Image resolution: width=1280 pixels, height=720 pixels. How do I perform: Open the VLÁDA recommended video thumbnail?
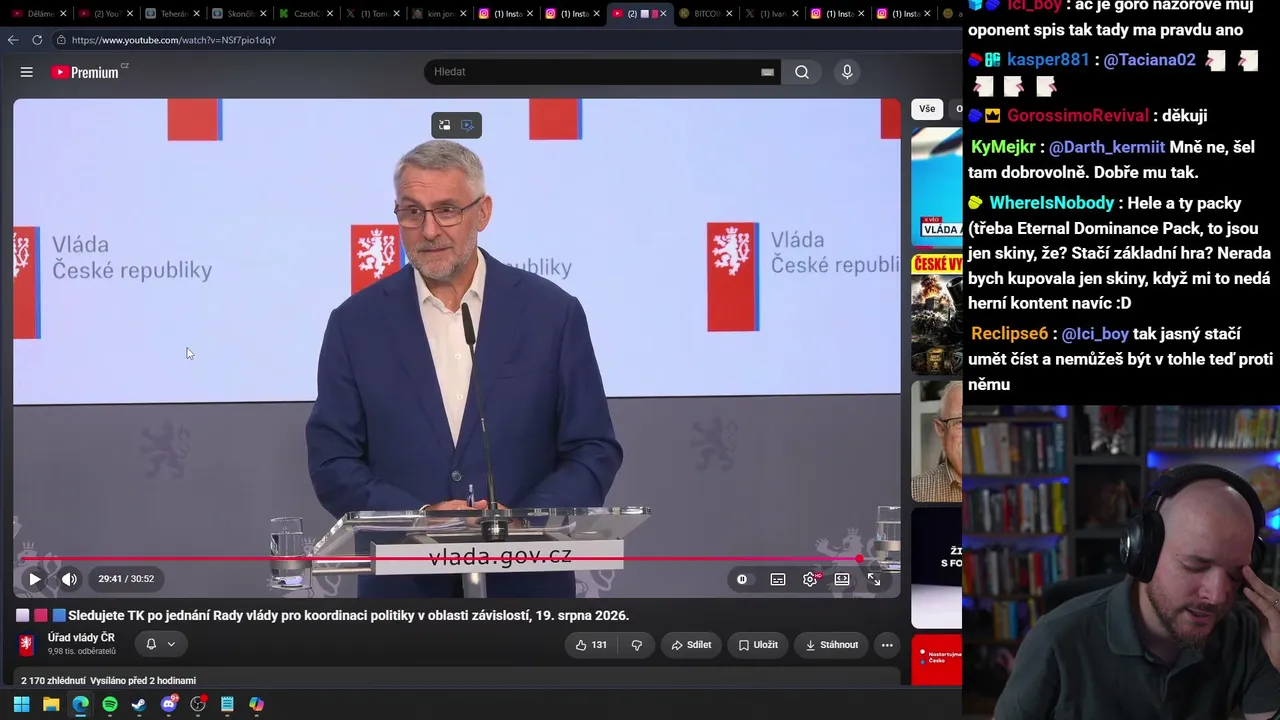[x=937, y=187]
